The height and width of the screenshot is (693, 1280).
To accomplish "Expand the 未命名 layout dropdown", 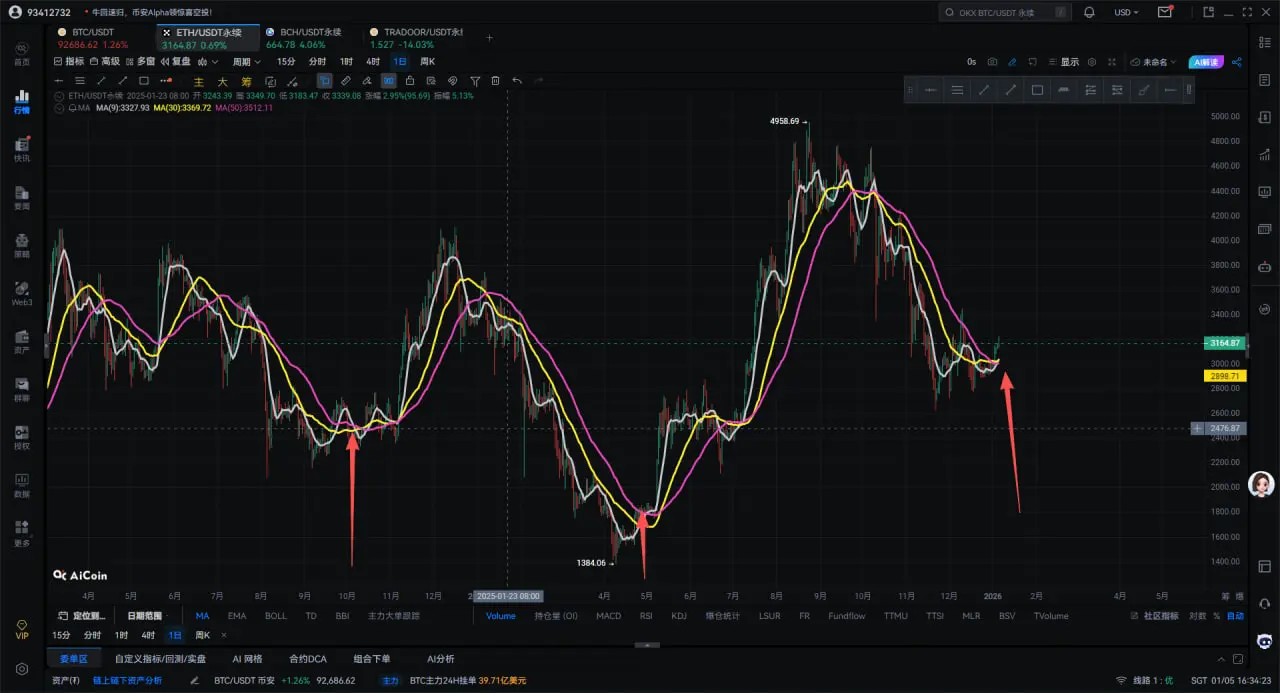I will (1158, 62).
